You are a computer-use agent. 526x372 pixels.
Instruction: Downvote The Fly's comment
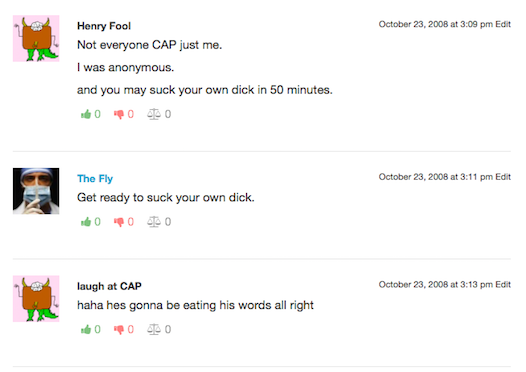[x=119, y=222]
